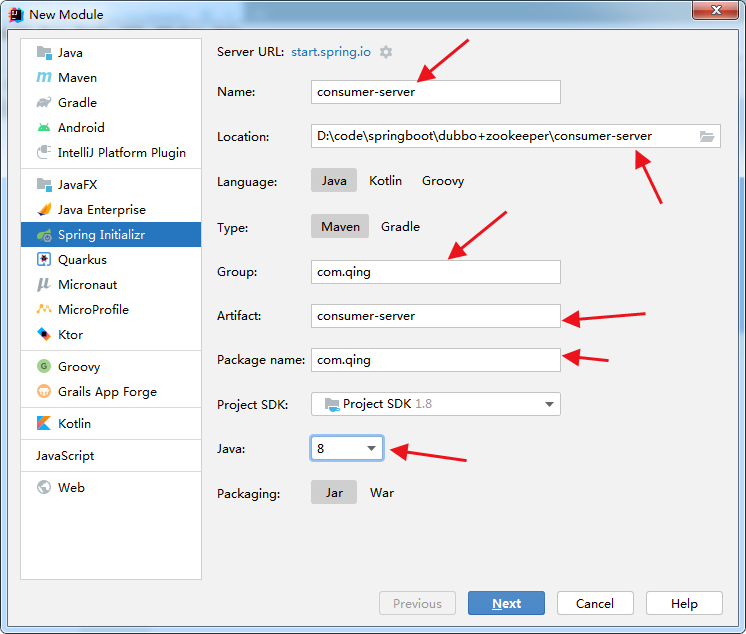Select Java module type in list
Image resolution: width=746 pixels, height=634 pixels.
(111, 52)
